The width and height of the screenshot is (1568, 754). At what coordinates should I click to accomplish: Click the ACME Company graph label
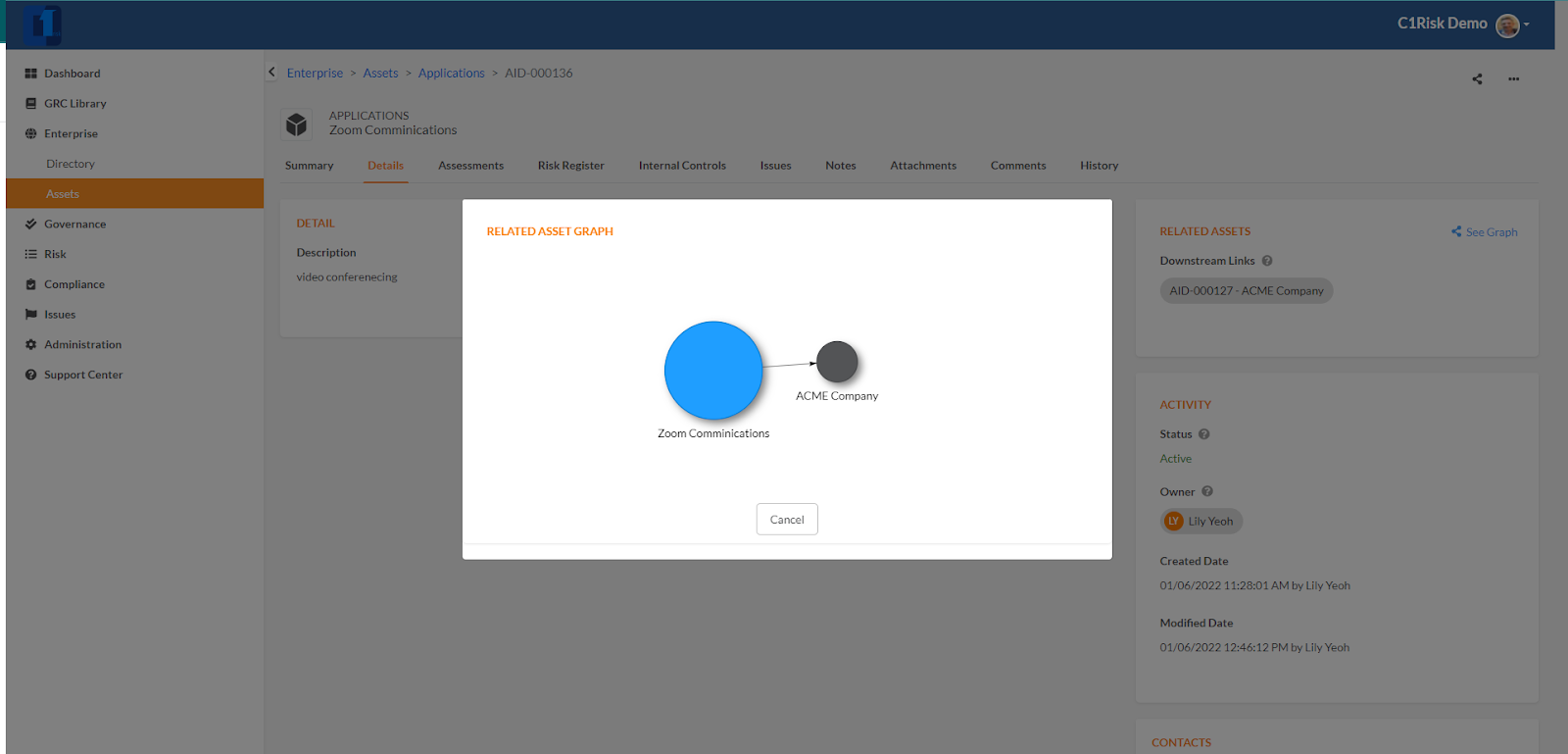point(837,396)
